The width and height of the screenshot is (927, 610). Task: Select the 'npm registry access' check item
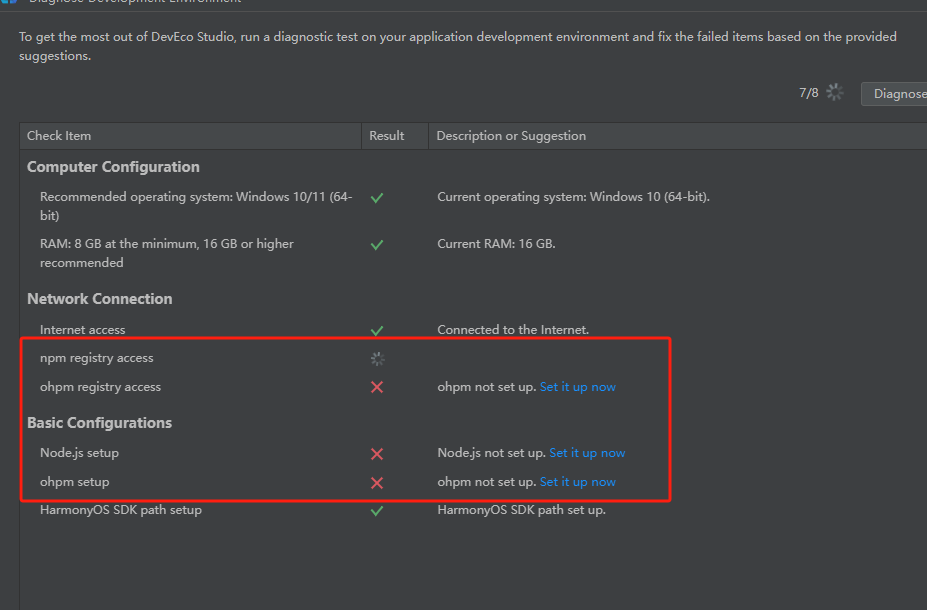click(x=96, y=358)
